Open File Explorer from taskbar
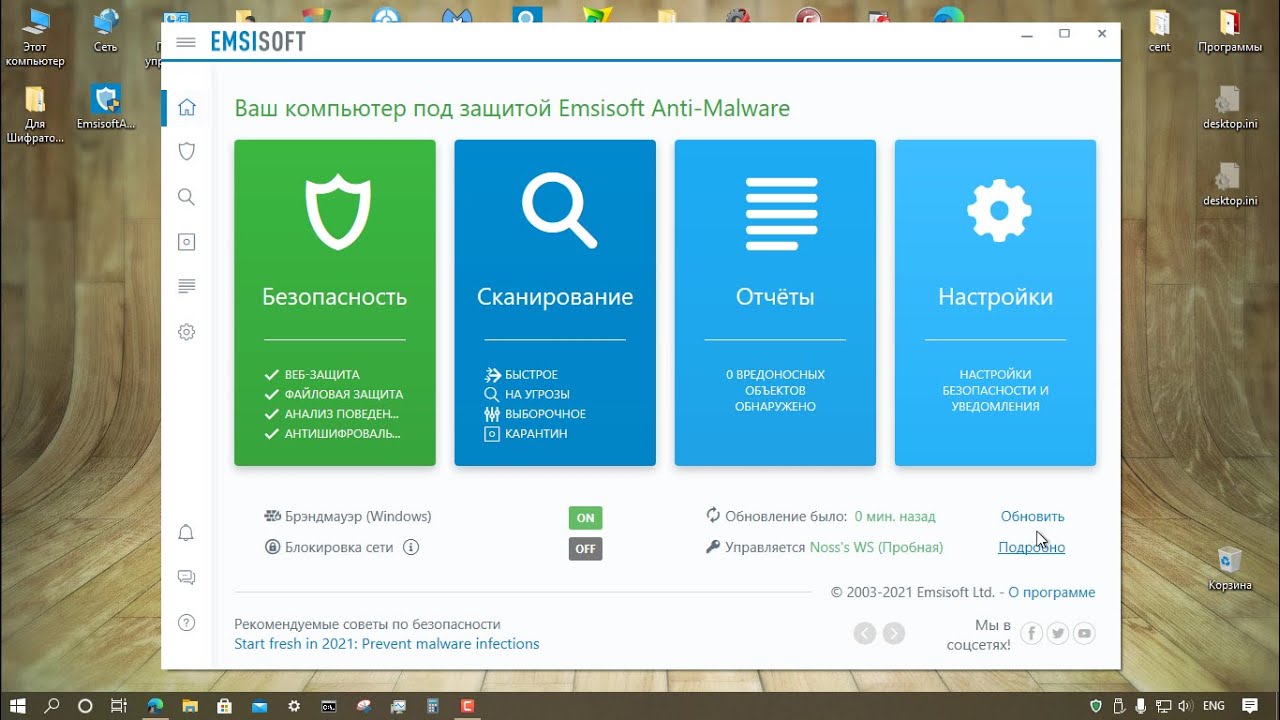 190,706
